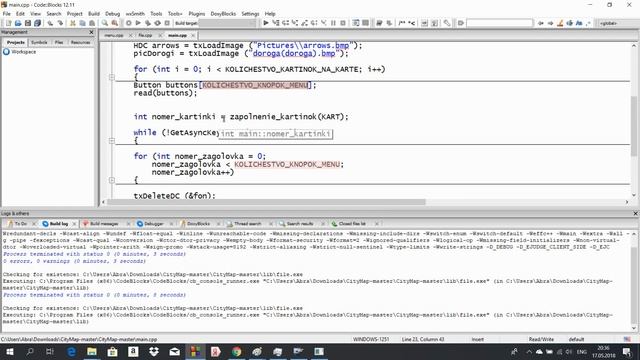The image size is (640, 360).
Task: Collapse the while-loop fold marker
Action: 111,140
